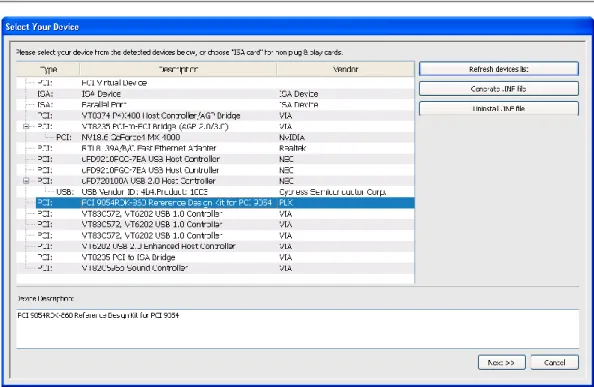Proceed with the Next >> button
This screenshot has height=387, width=594.
[502, 362]
